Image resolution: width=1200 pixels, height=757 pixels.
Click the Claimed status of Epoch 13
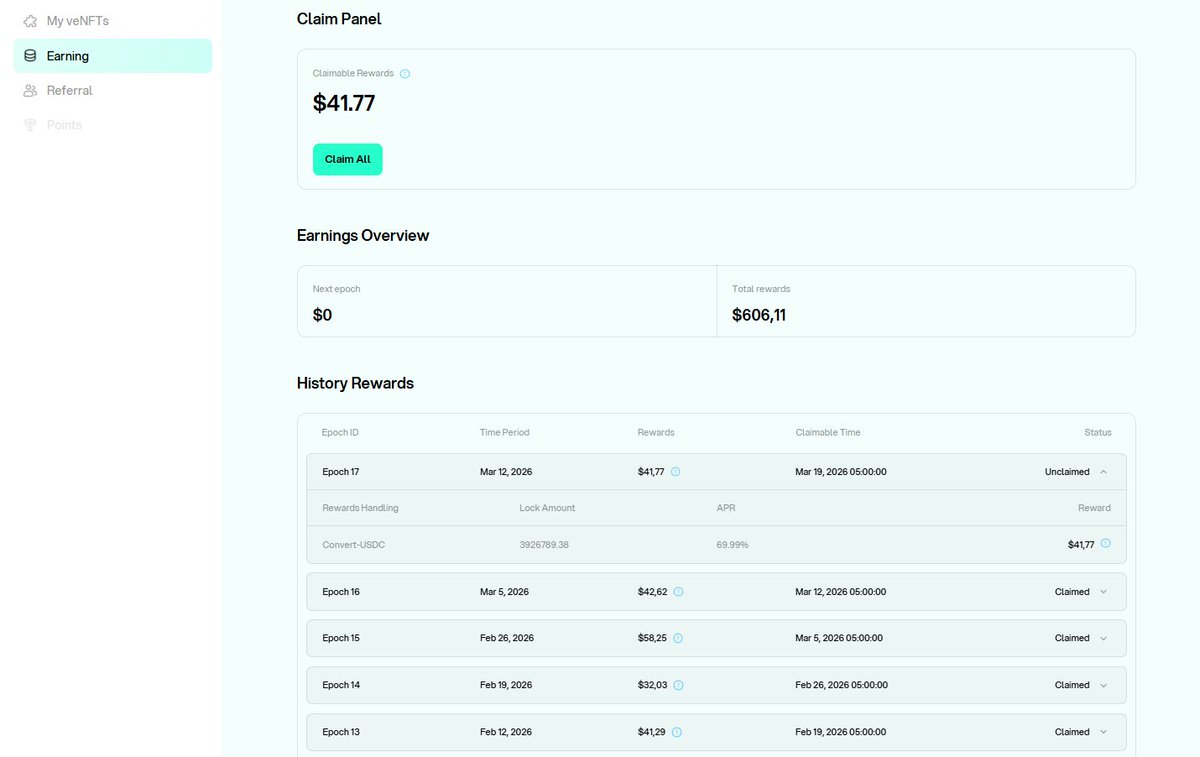pos(1072,732)
